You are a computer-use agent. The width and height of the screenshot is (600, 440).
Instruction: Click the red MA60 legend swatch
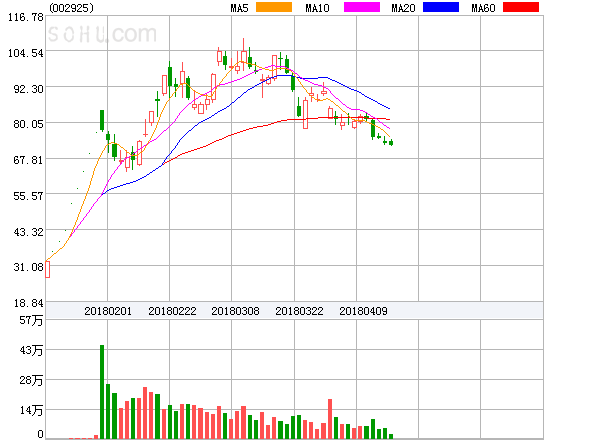click(521, 7)
